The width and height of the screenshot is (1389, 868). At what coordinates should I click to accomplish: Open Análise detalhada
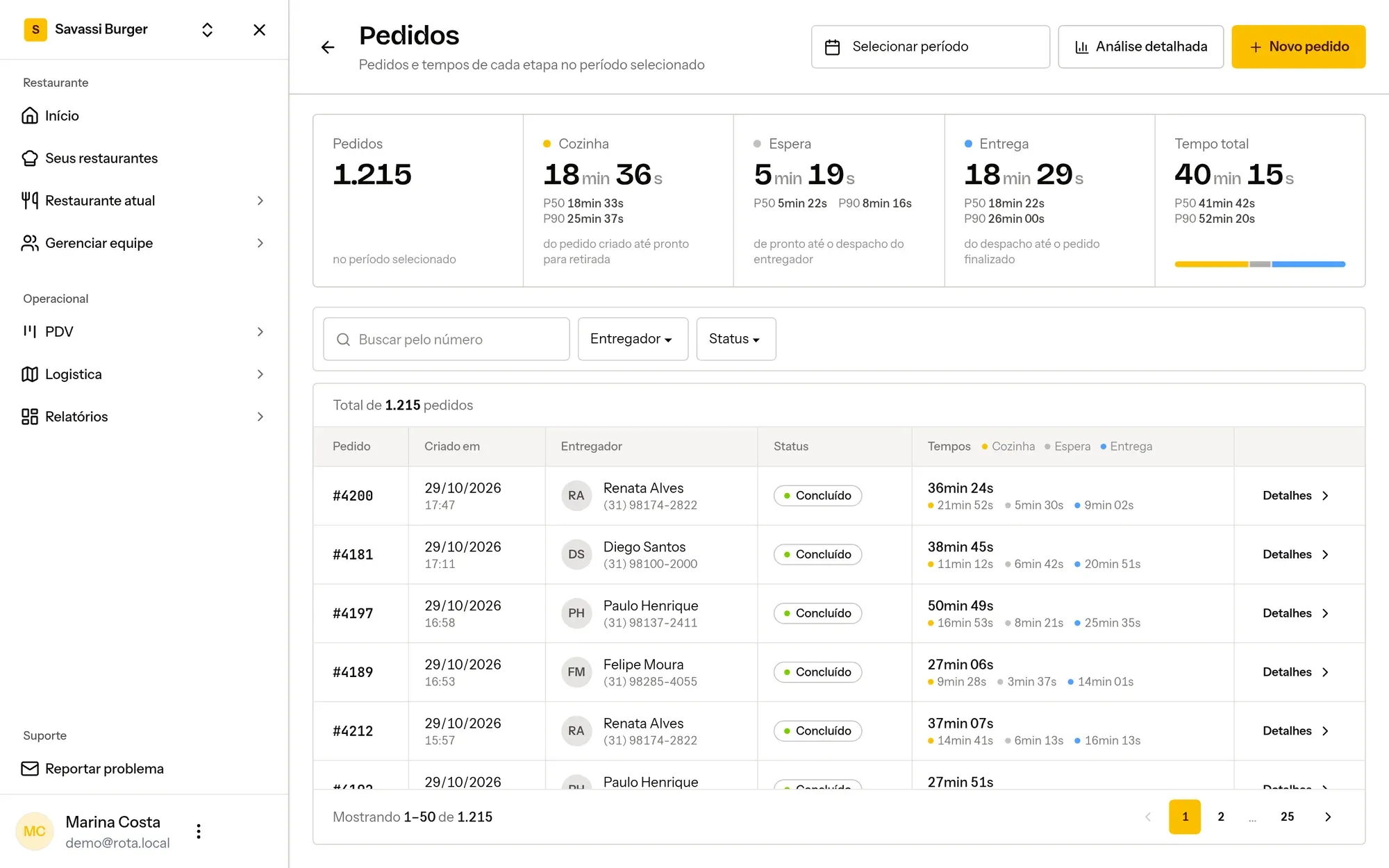point(1140,47)
